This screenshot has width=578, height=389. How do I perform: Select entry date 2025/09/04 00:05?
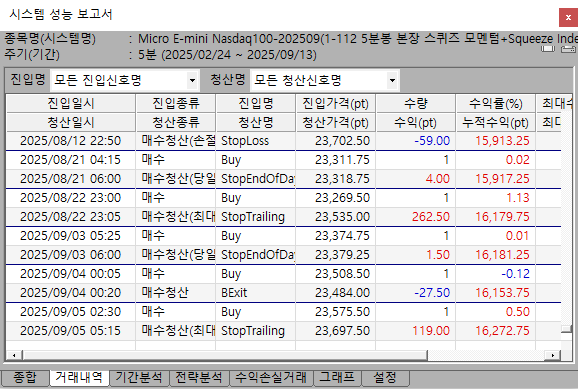(70, 274)
